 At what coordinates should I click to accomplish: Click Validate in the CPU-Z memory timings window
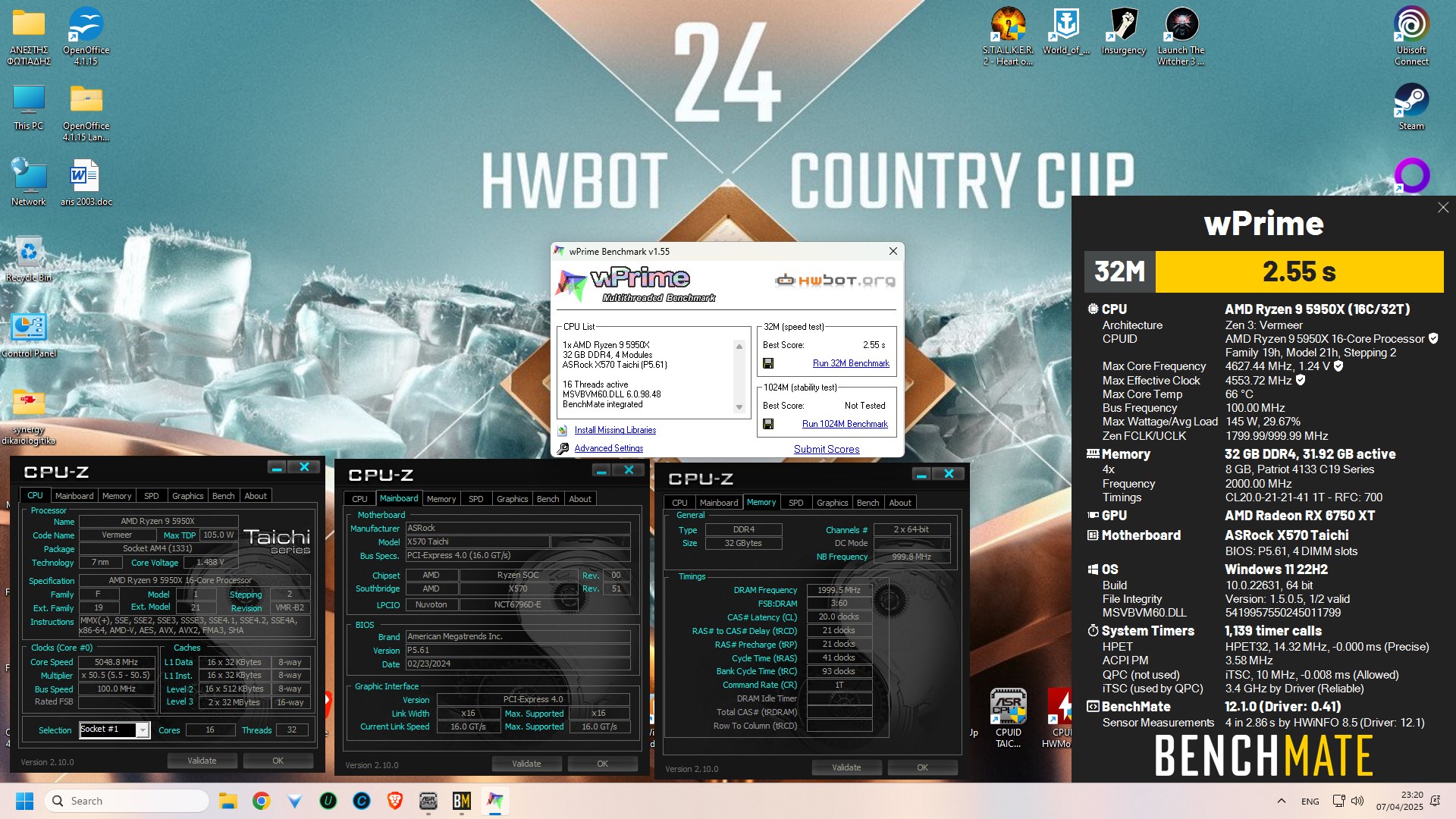(x=846, y=767)
